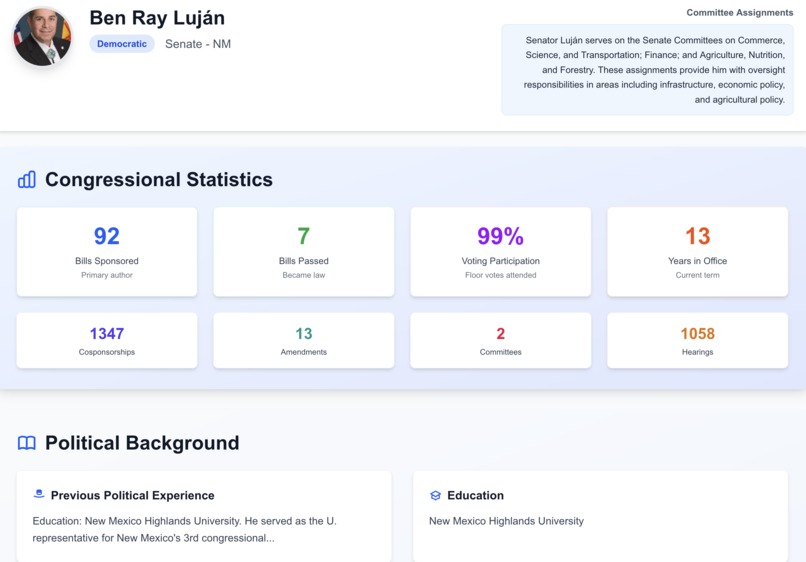Click the Committee Assignments label
The width and height of the screenshot is (806, 562).
tap(740, 12)
